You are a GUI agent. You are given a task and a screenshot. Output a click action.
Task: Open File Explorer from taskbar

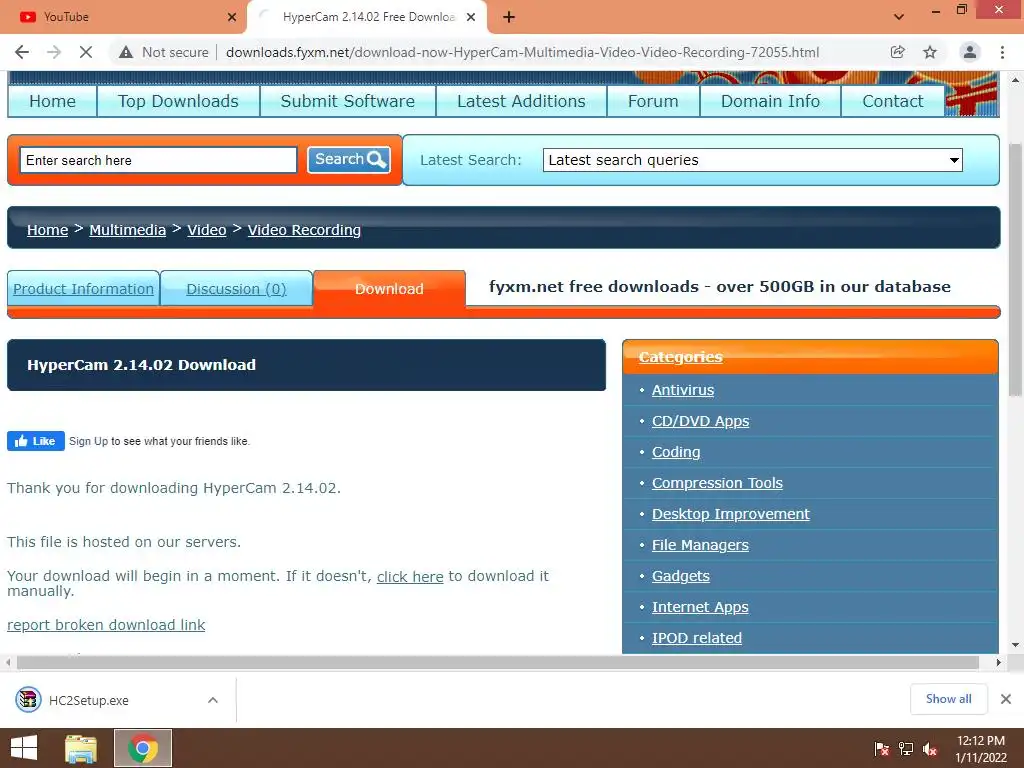pyautogui.click(x=81, y=748)
